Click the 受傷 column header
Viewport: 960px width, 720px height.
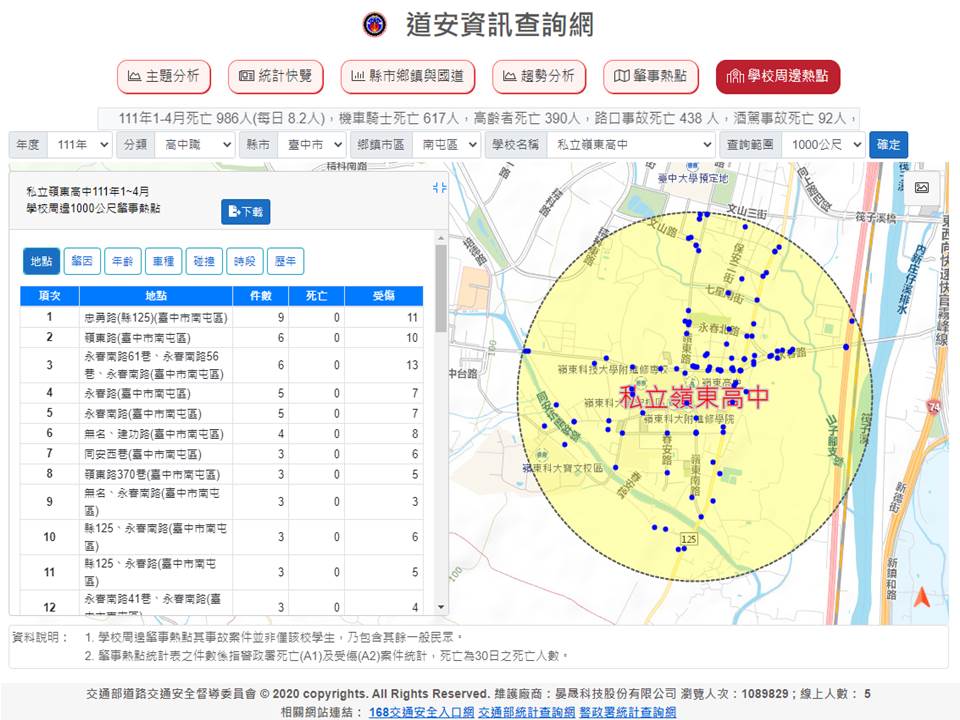[384, 296]
